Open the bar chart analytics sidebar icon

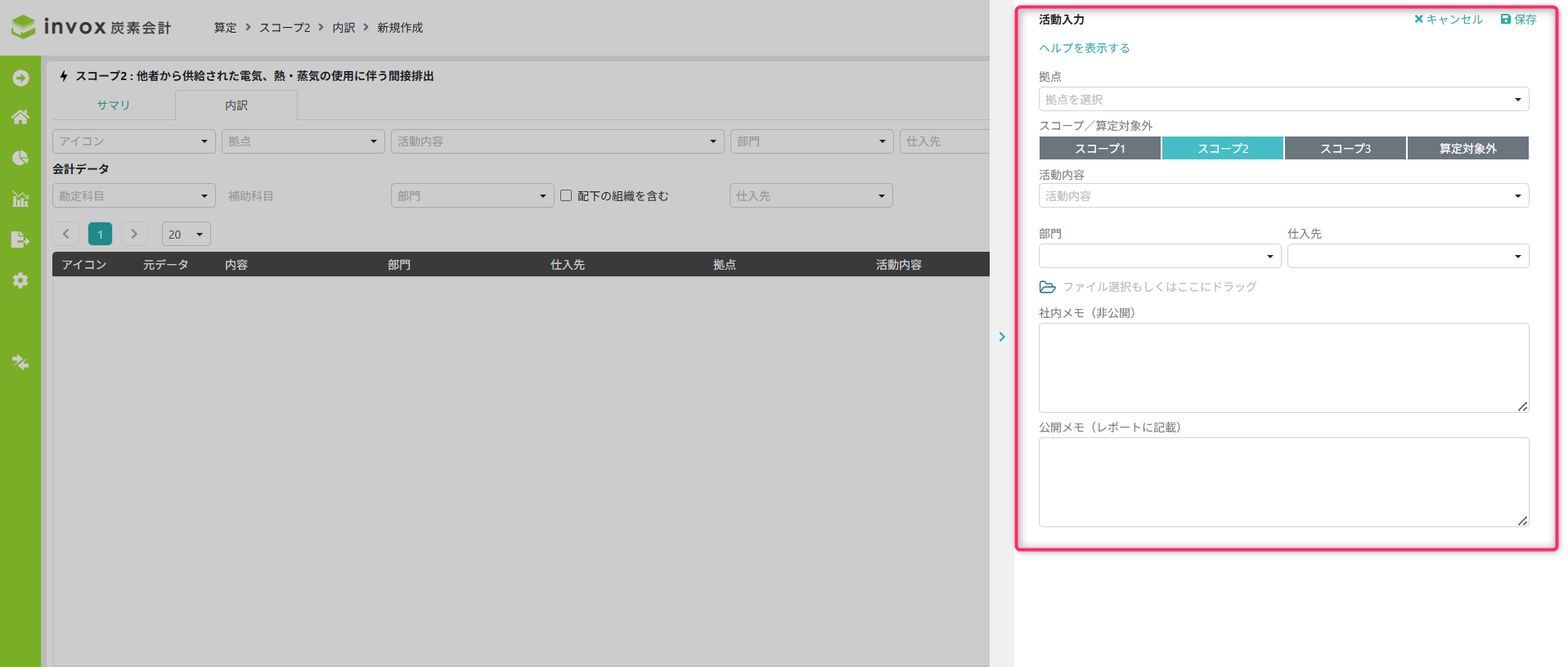pyautogui.click(x=20, y=199)
